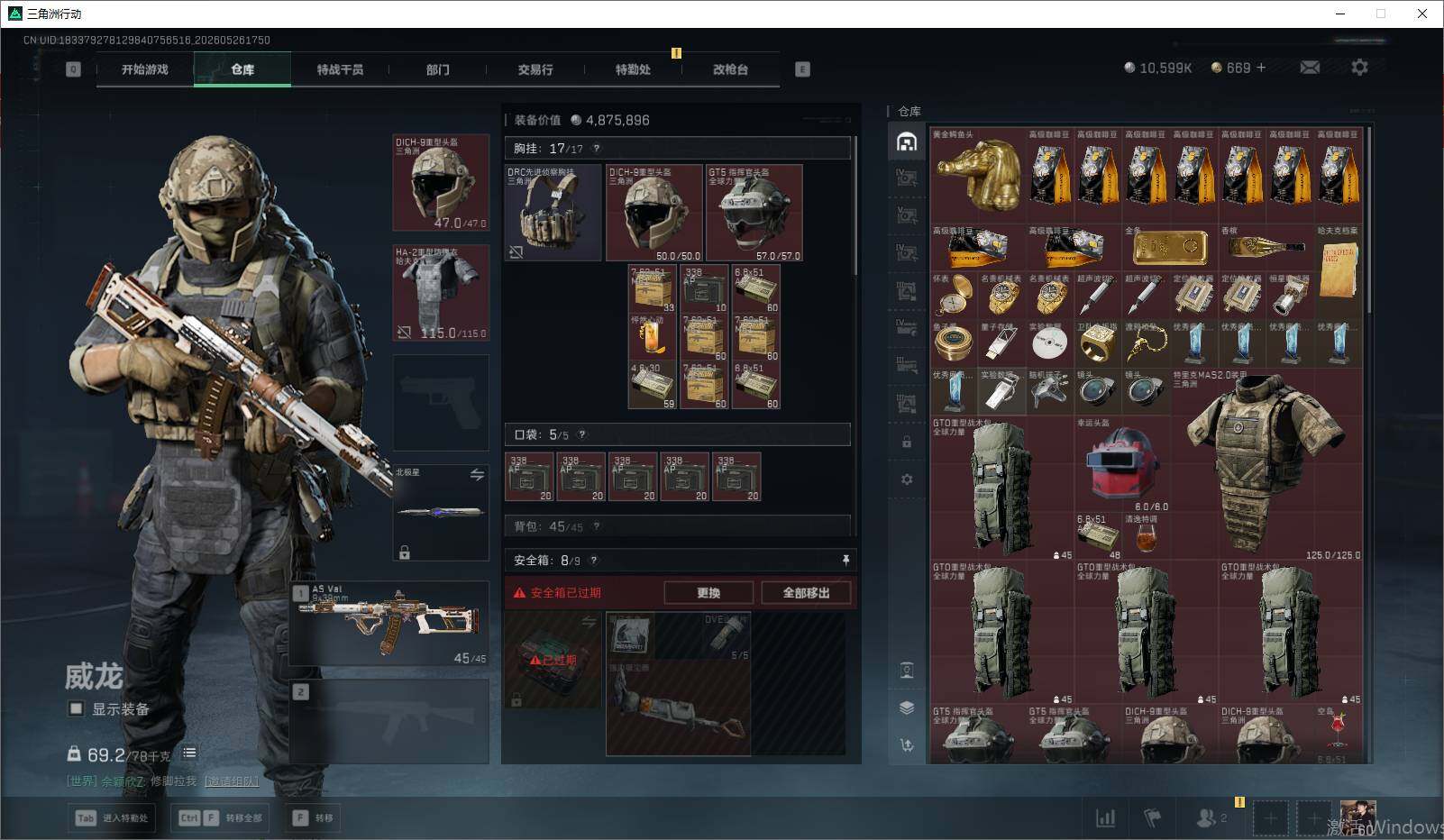Viewport: 1444px width, 840px height.
Task: Select the 7.62x51 ammo box with 33 rounds
Action: [653, 288]
